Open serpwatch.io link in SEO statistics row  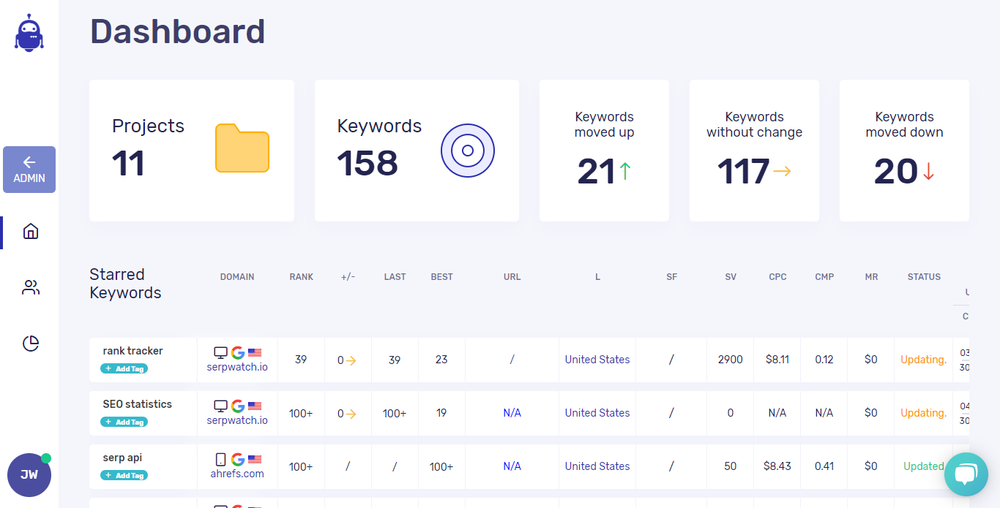tap(237, 421)
